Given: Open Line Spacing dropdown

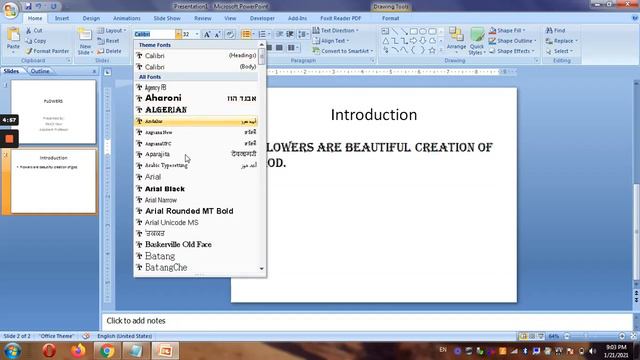Looking at the screenshot, I should (303, 34).
